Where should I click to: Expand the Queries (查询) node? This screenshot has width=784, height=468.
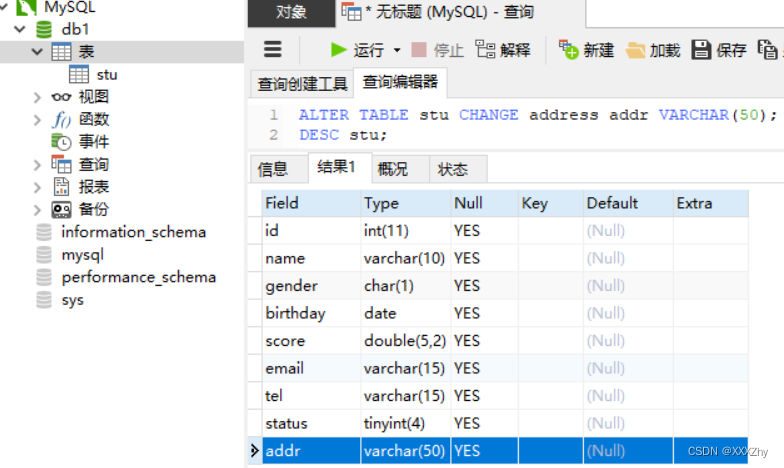(37, 164)
